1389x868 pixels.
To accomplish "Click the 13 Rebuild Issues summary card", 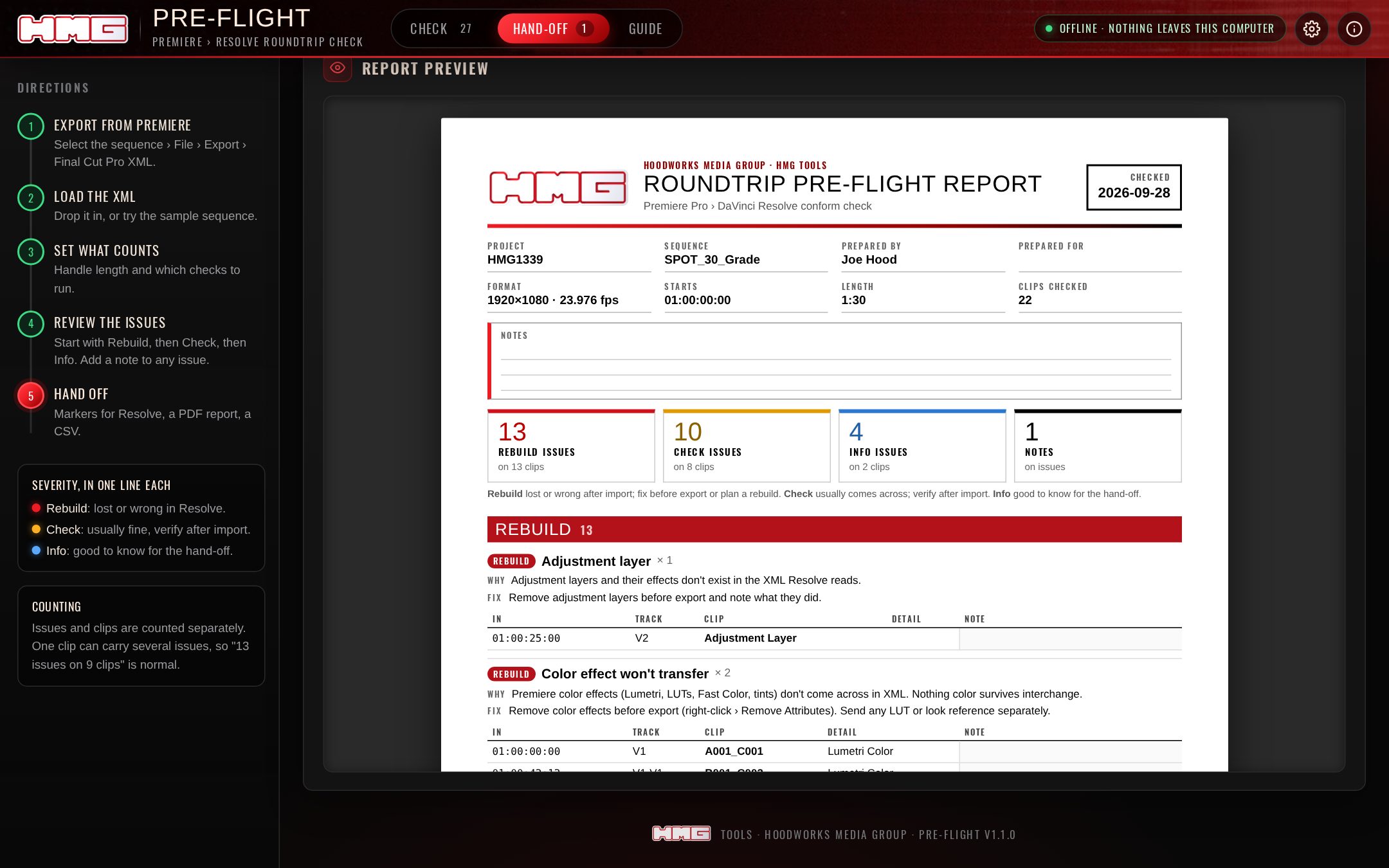I will [571, 446].
